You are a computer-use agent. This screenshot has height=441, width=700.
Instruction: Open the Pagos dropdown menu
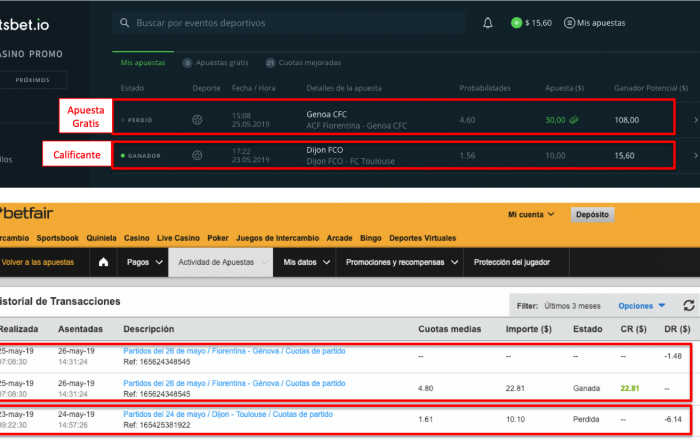tap(144, 262)
